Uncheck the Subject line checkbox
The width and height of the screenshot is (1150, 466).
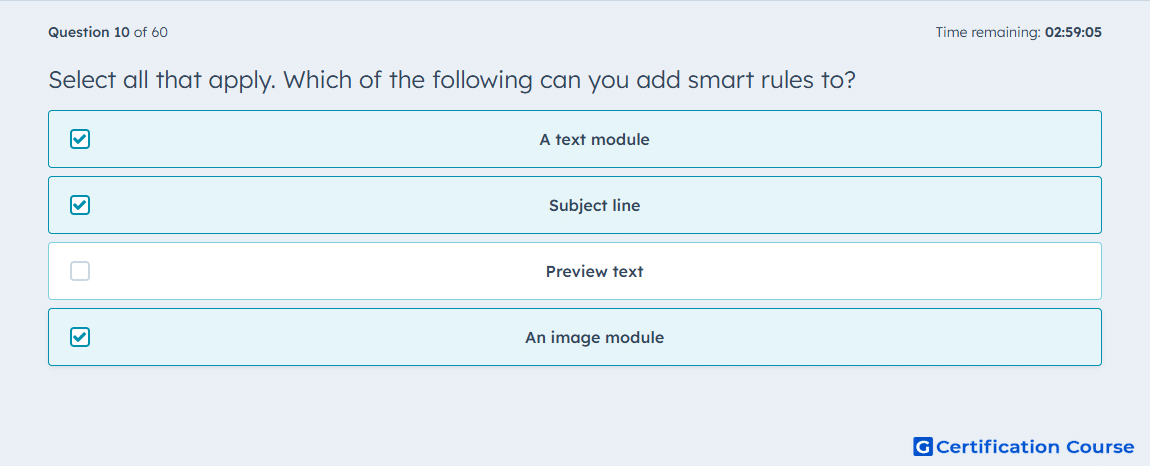80,205
